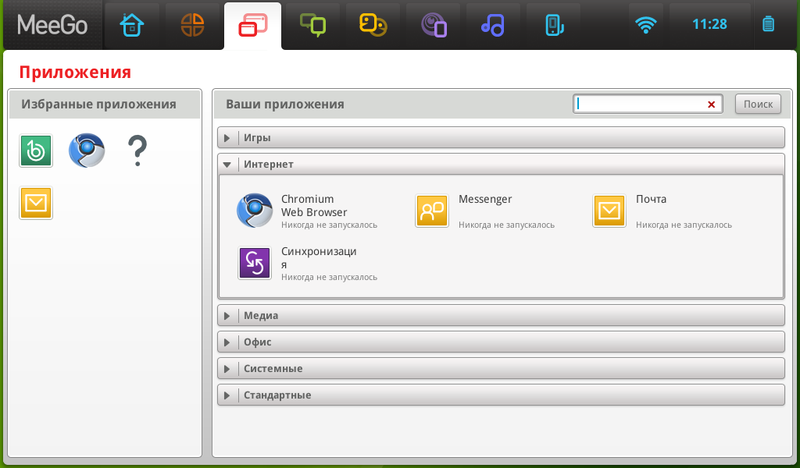
Task: Expand the Игры category
Action: pyautogui.click(x=501, y=138)
